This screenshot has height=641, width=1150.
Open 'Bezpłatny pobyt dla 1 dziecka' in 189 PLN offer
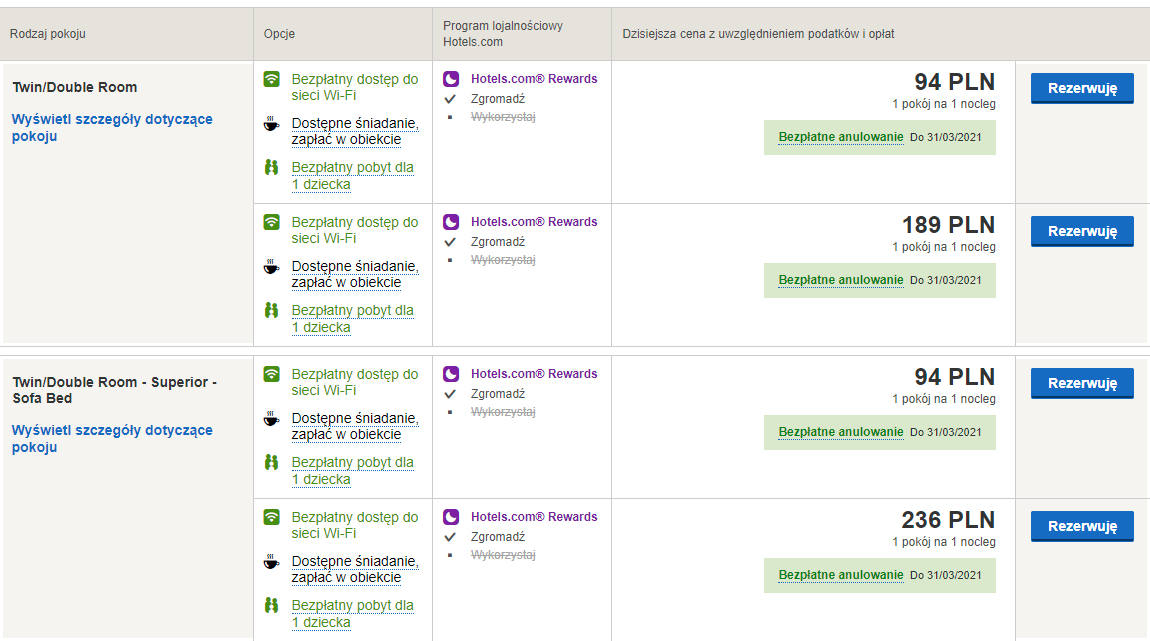(353, 318)
